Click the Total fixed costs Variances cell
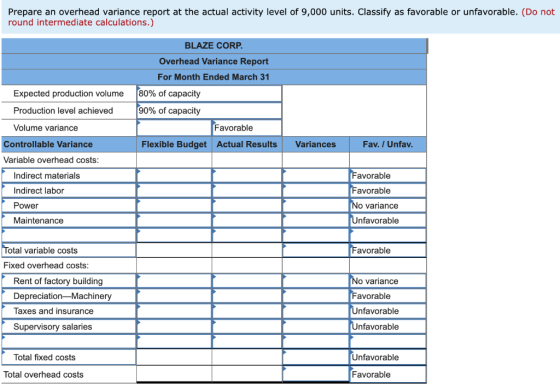 (316, 357)
